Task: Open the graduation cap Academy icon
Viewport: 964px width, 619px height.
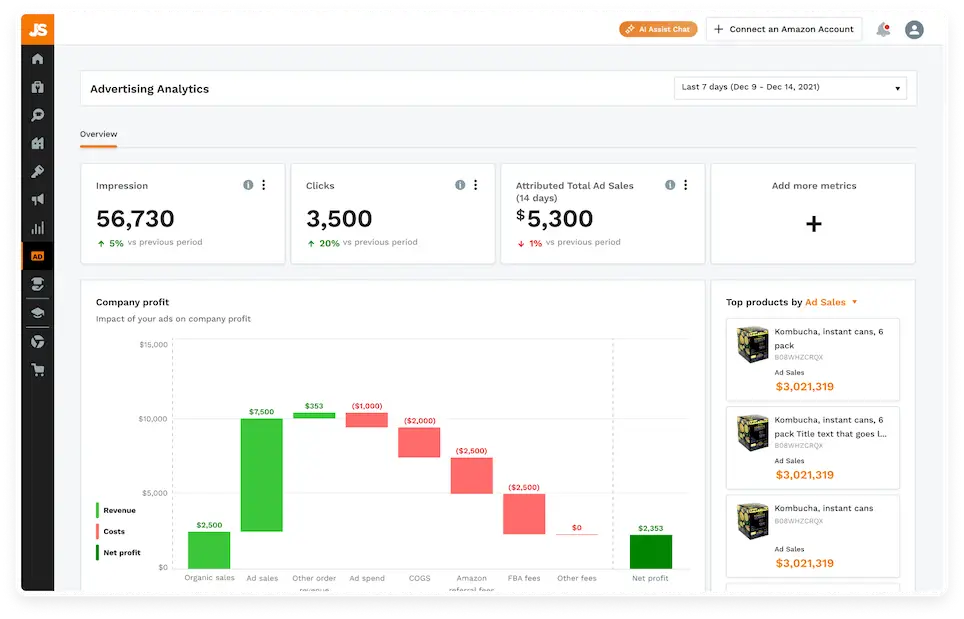Action: [x=37, y=312]
